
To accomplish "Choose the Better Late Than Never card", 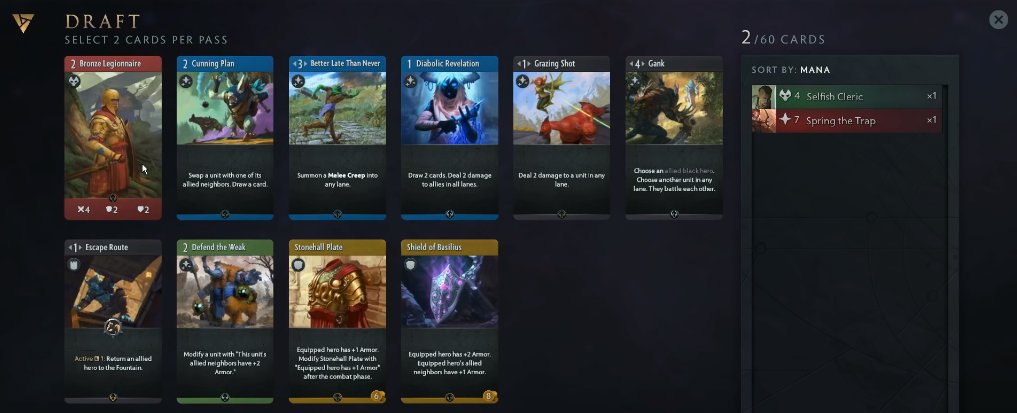I will [x=337, y=137].
